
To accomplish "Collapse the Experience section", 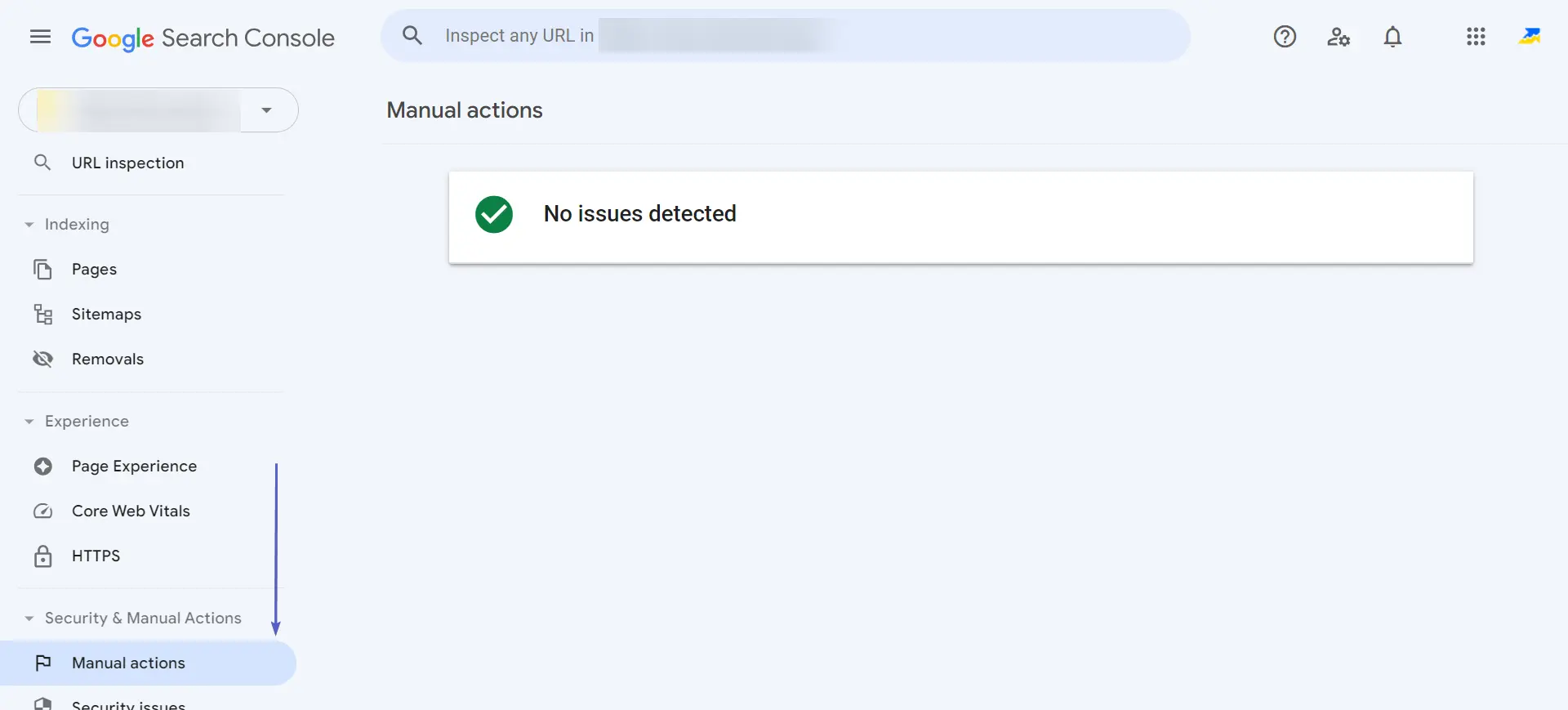I will (x=29, y=421).
